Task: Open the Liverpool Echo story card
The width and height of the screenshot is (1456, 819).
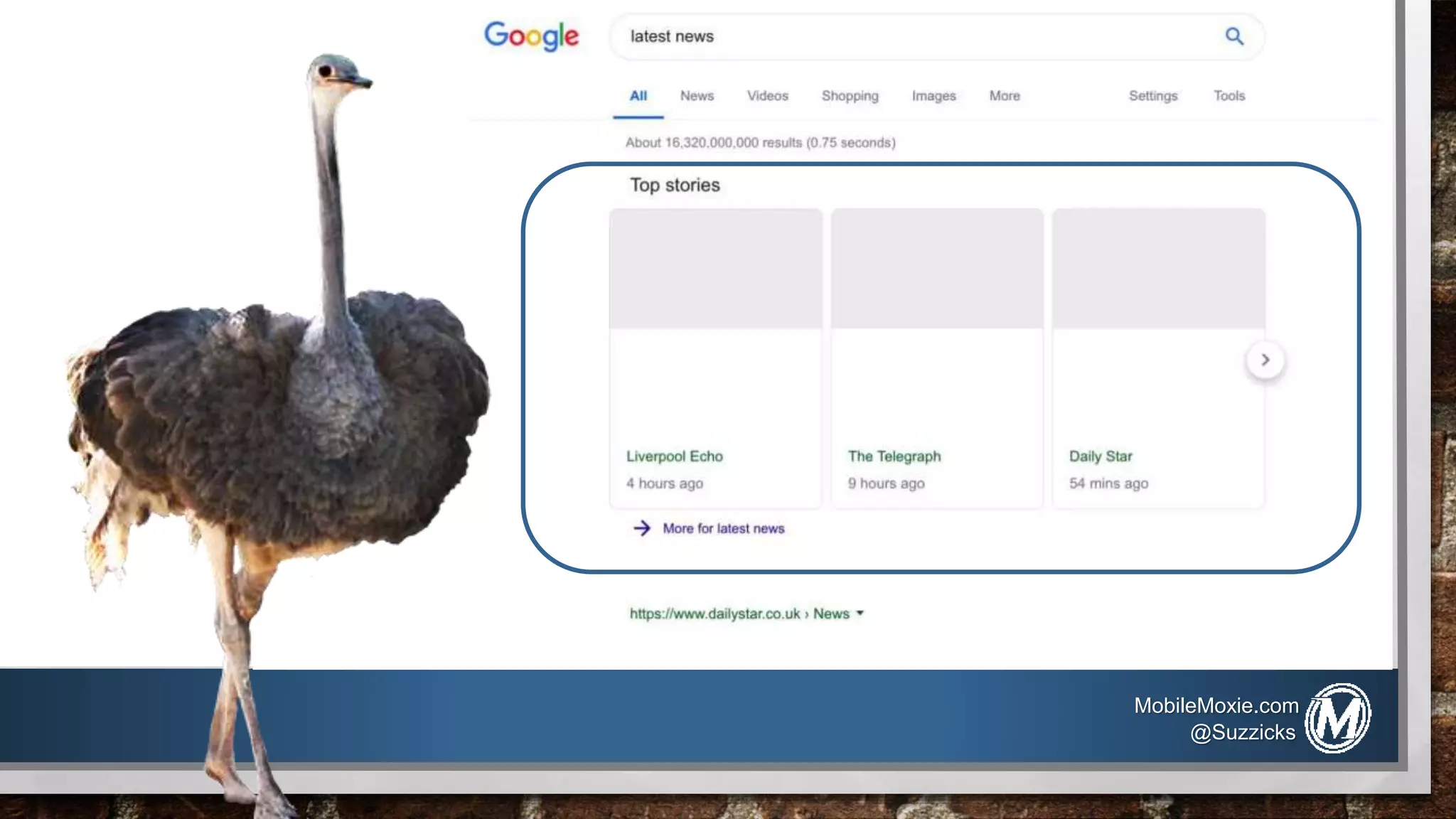Action: [715, 358]
